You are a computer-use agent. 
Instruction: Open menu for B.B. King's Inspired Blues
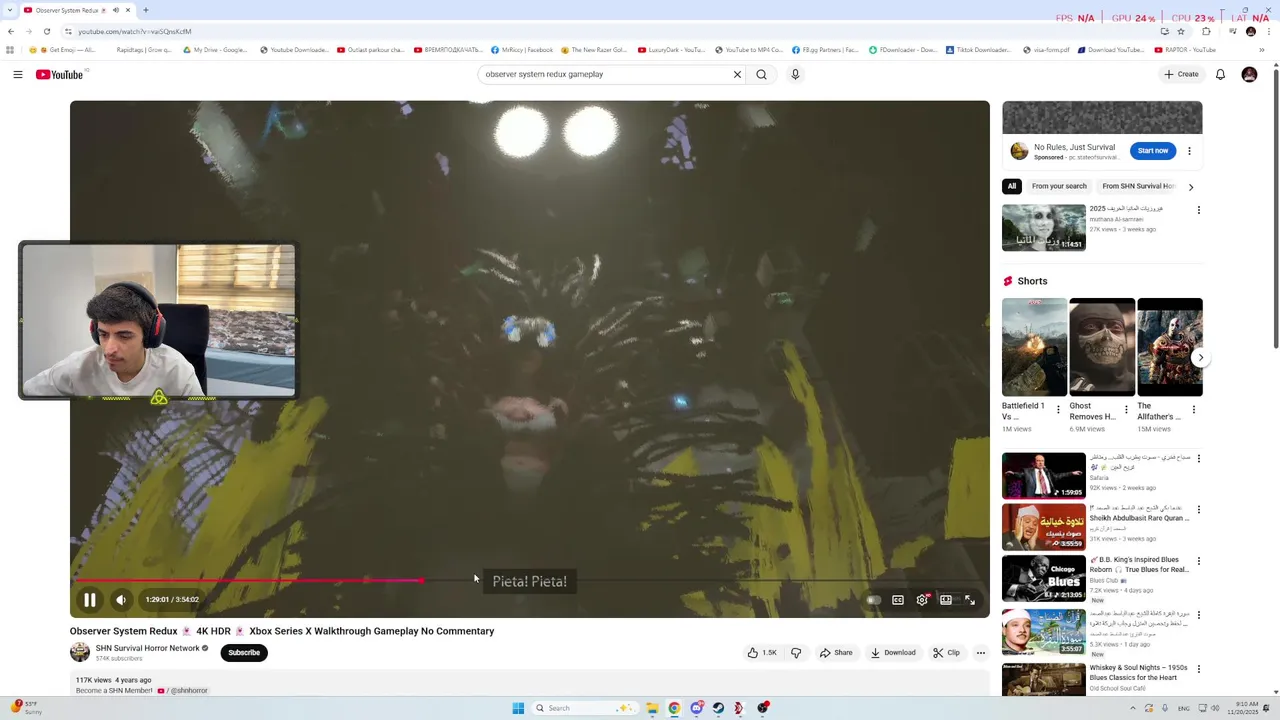[x=1198, y=561]
